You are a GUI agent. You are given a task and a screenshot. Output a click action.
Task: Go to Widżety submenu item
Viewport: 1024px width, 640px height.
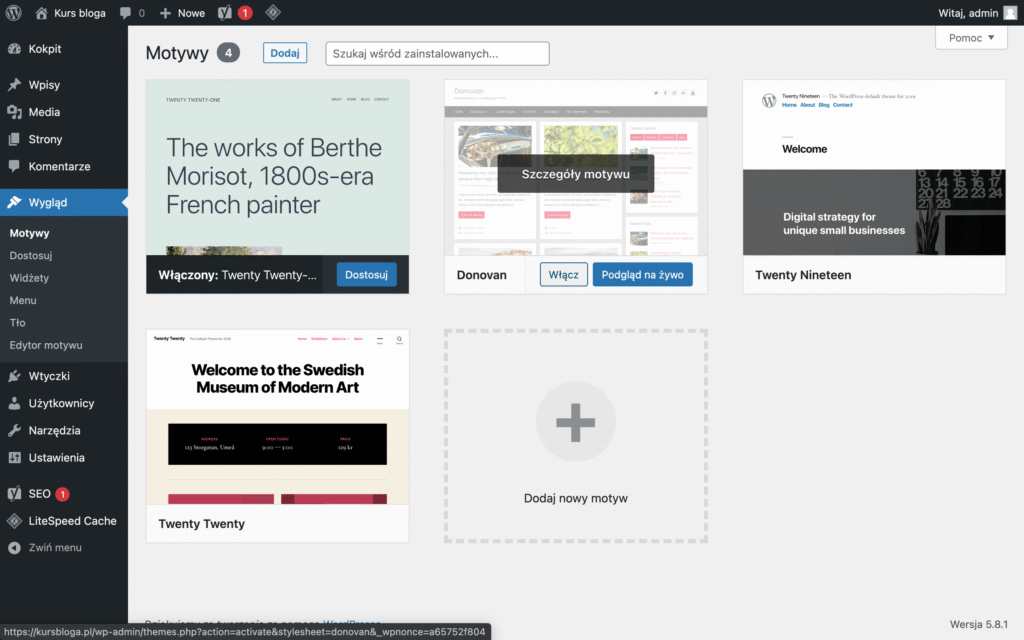[29, 278]
